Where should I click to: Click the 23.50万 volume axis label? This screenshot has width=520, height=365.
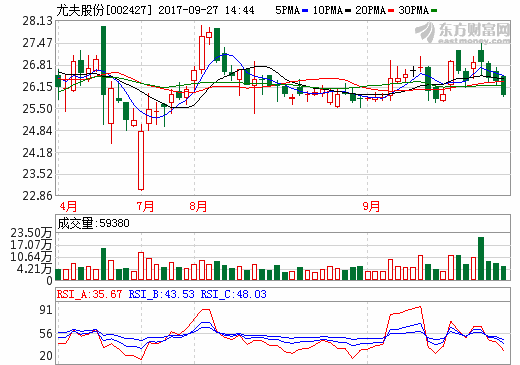point(31,233)
